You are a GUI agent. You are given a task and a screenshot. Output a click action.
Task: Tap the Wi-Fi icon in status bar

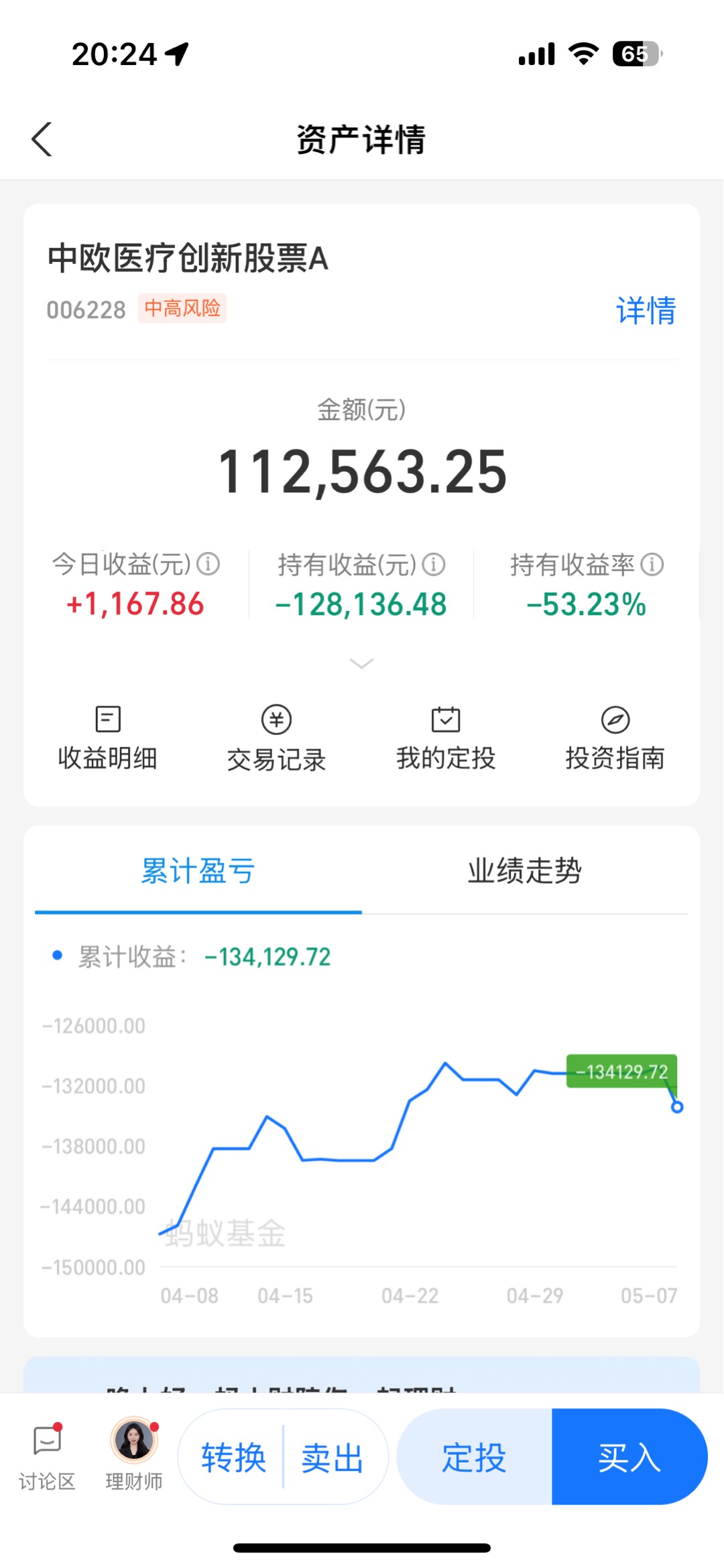583,54
